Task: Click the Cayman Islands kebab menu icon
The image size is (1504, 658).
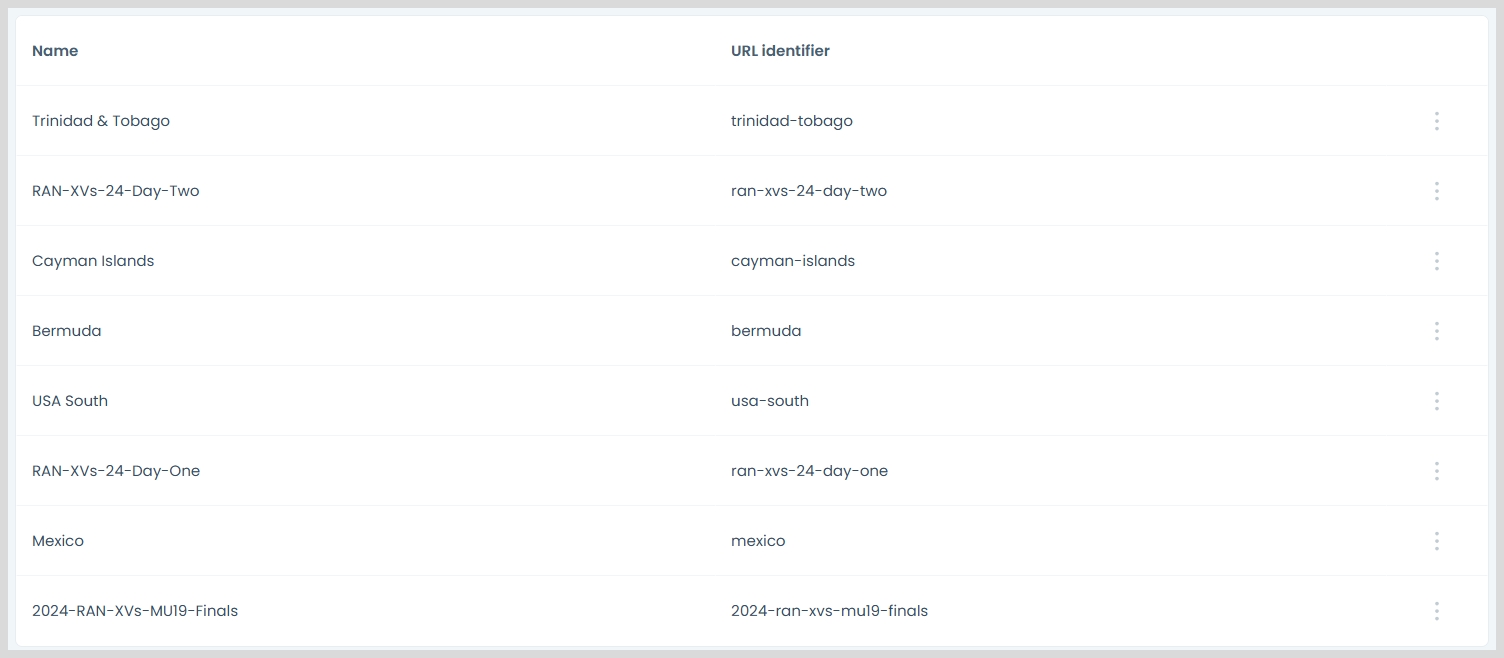Action: click(x=1436, y=261)
